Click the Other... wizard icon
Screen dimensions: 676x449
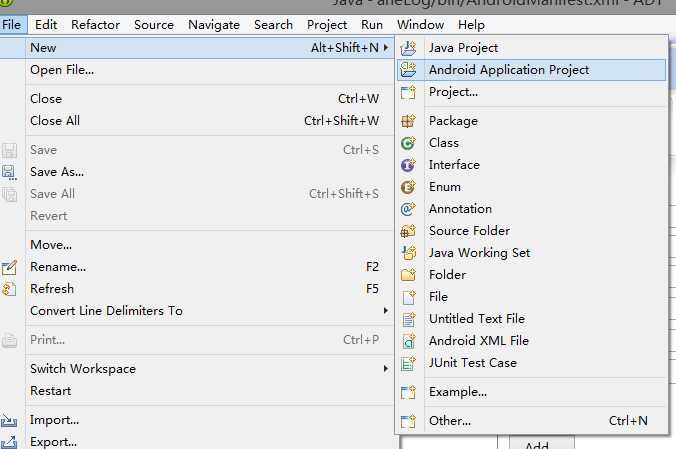pyautogui.click(x=408, y=421)
